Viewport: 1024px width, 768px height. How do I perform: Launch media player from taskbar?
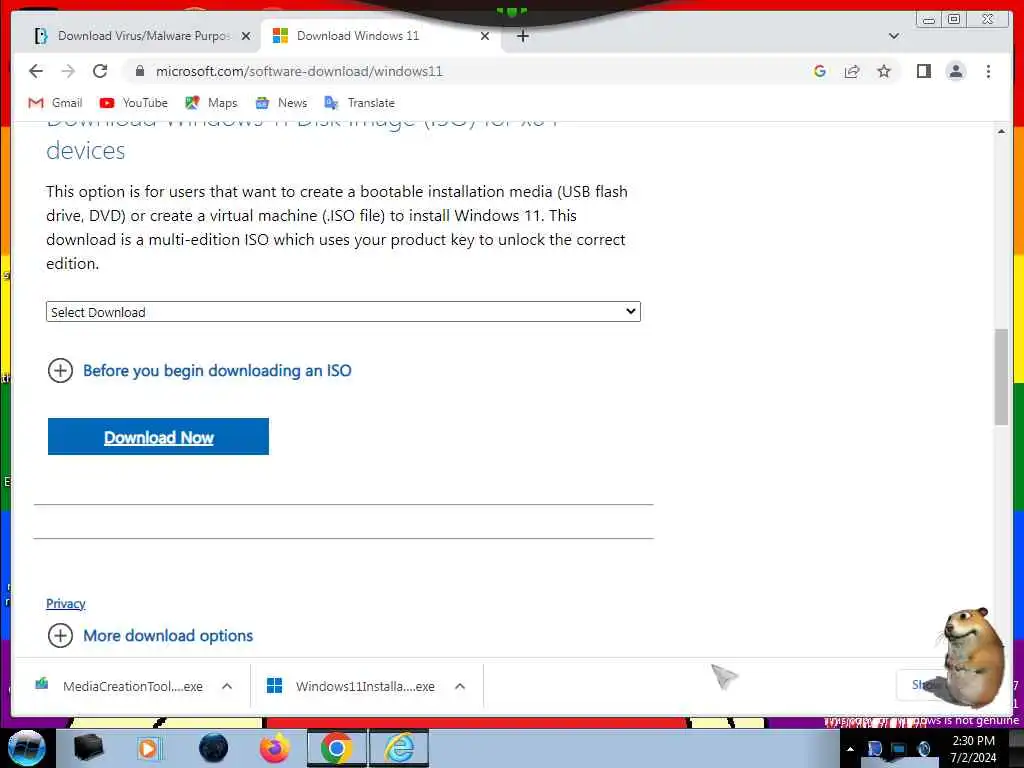(150, 748)
